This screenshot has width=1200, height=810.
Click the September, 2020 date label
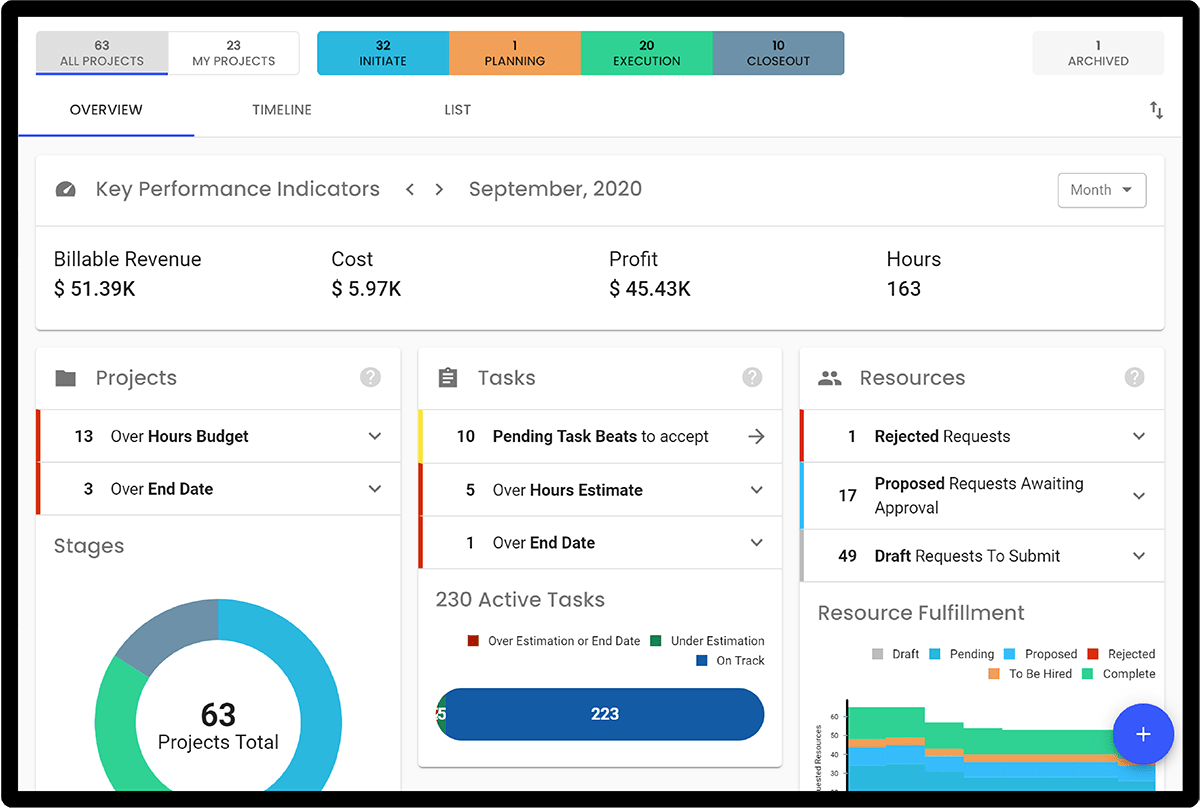coord(555,189)
